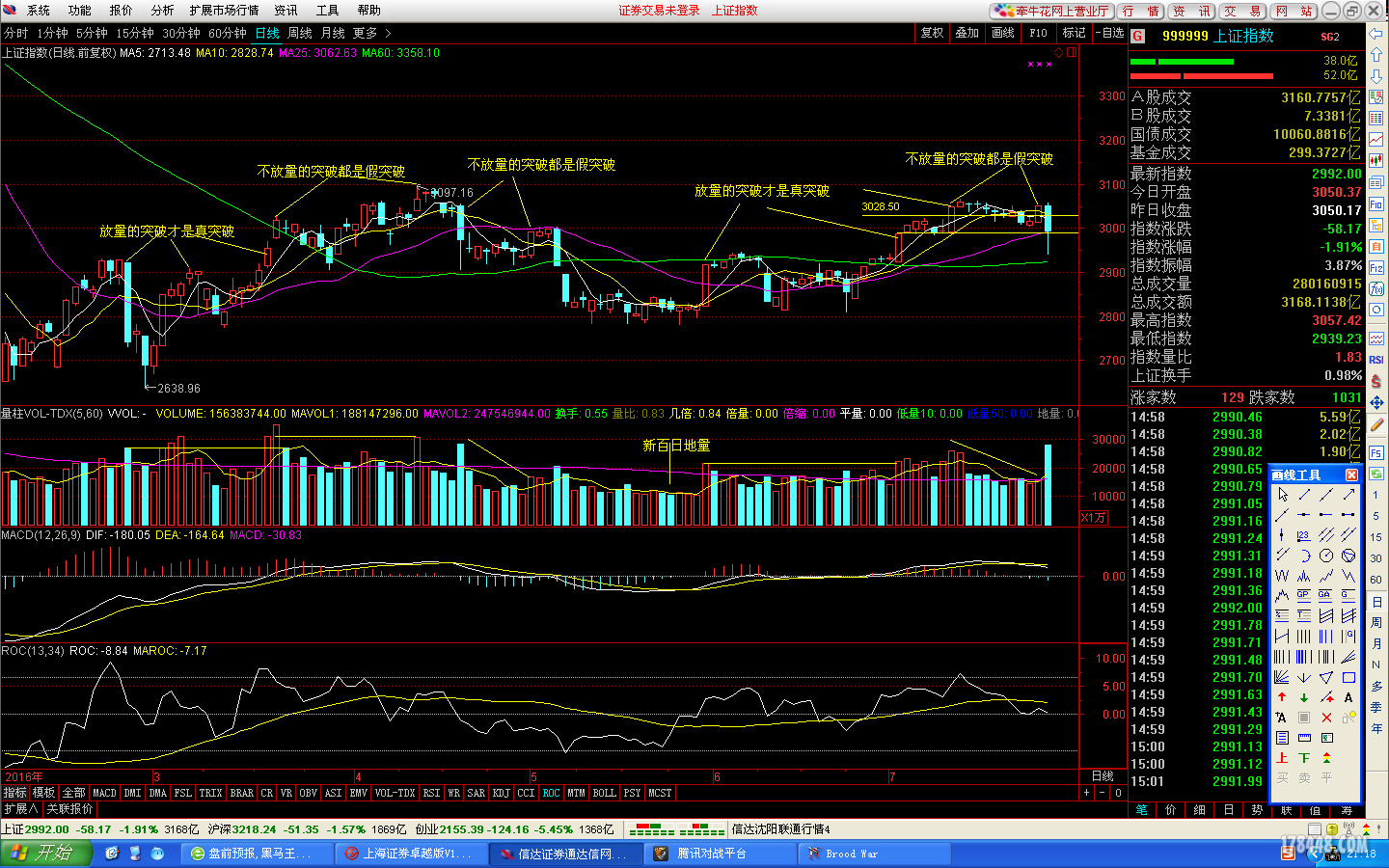The image size is (1389, 868).
Task: Toggle 复权 price adjustment
Action: (x=932, y=33)
